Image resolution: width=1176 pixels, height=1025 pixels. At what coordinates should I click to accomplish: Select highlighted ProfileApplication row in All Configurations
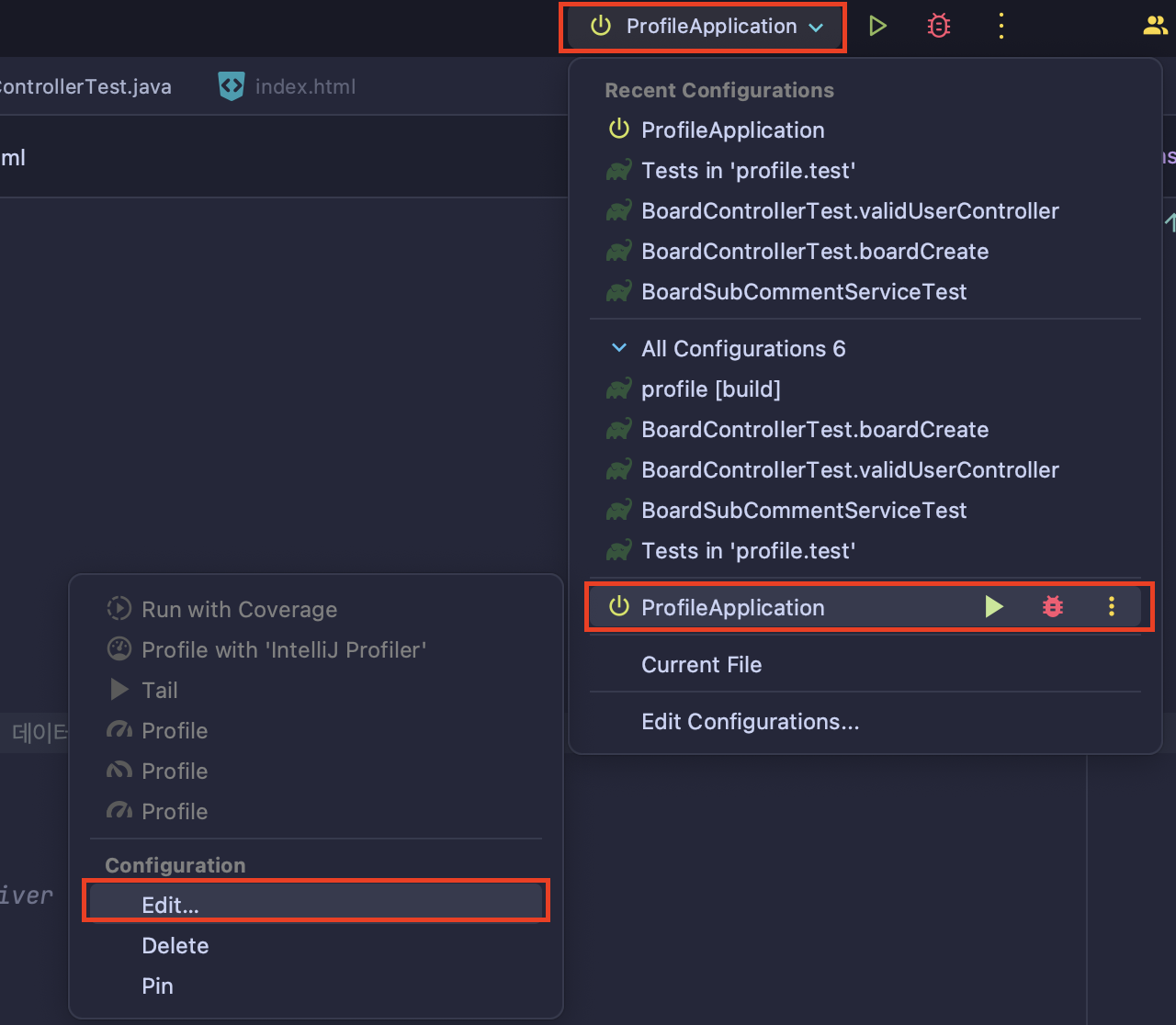[x=865, y=607]
